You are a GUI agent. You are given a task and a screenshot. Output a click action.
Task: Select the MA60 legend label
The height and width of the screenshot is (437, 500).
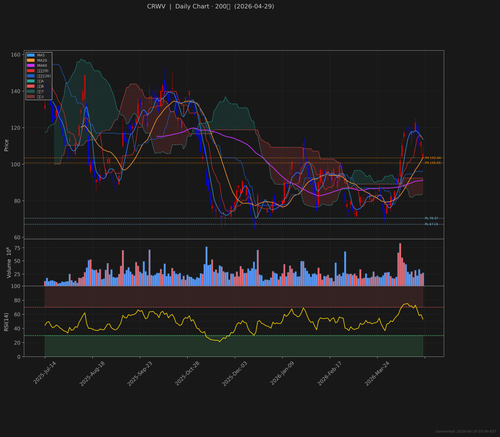tap(42, 65)
